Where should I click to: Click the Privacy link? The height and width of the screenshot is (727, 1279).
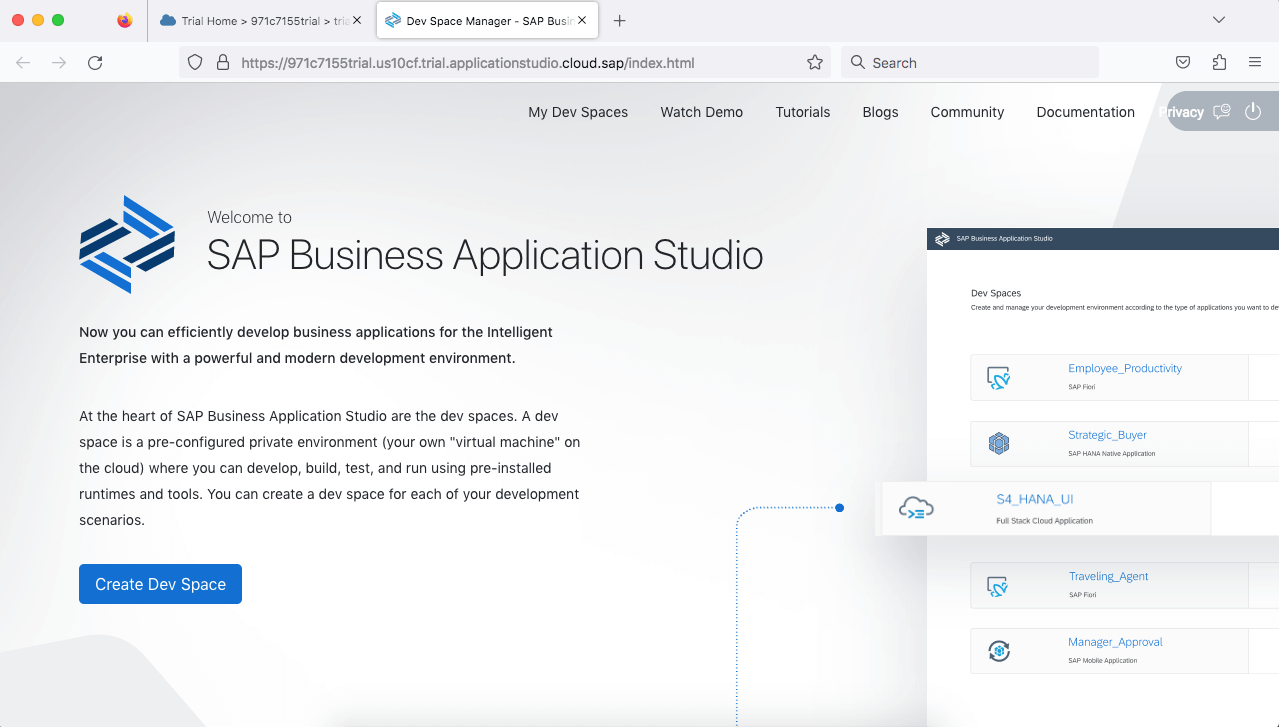(1181, 112)
